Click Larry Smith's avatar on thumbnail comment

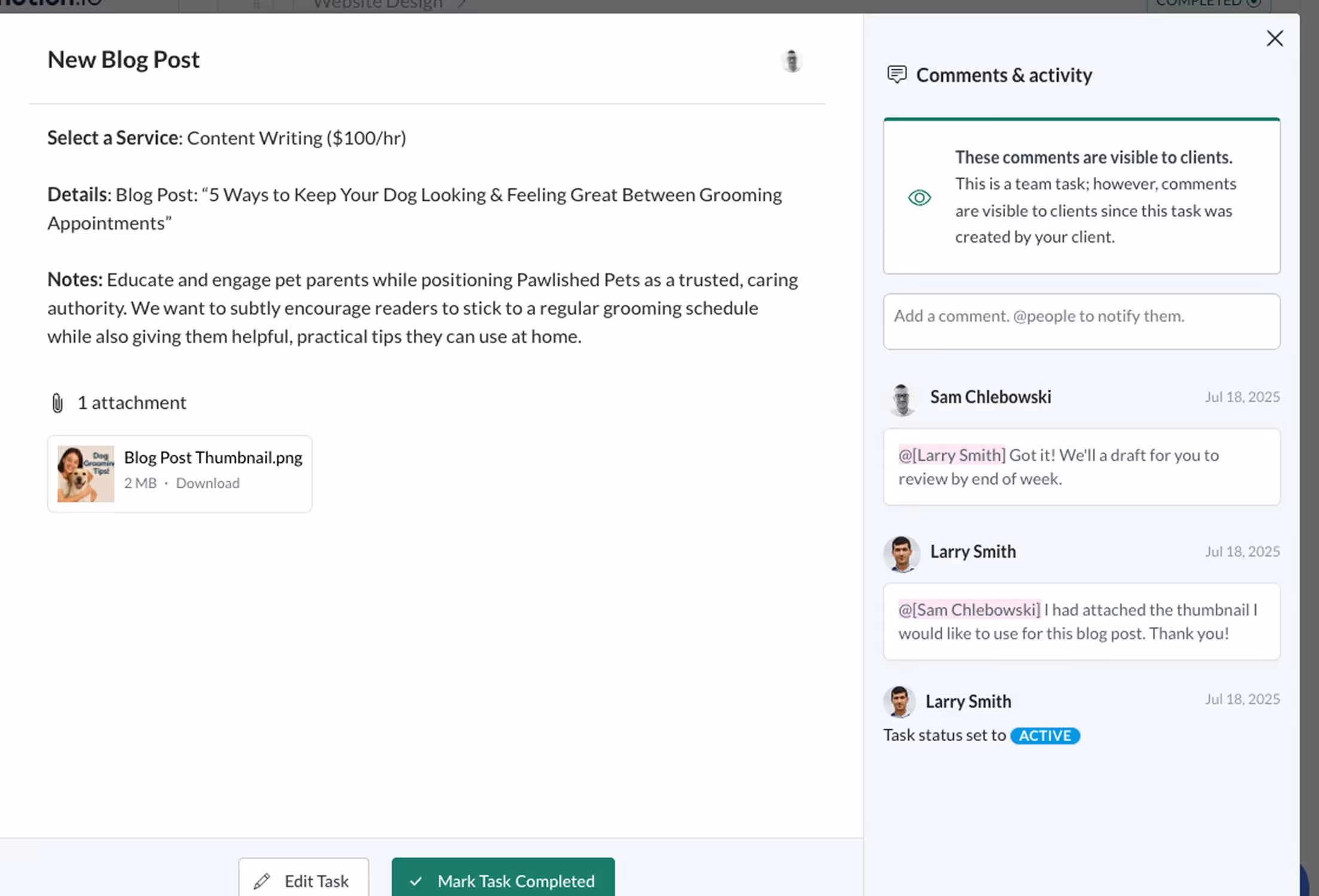click(902, 553)
